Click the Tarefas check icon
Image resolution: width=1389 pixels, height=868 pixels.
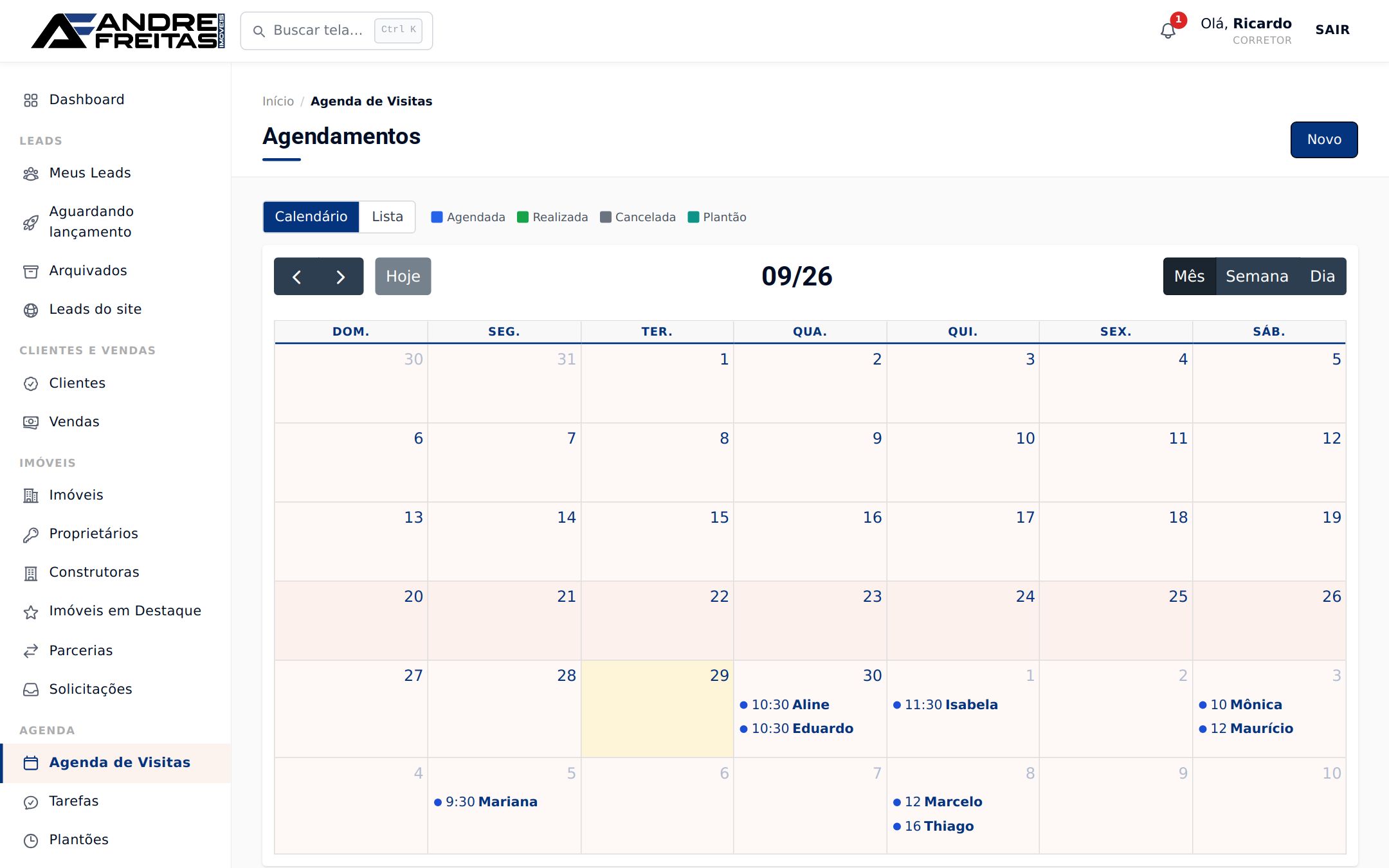tap(31, 802)
